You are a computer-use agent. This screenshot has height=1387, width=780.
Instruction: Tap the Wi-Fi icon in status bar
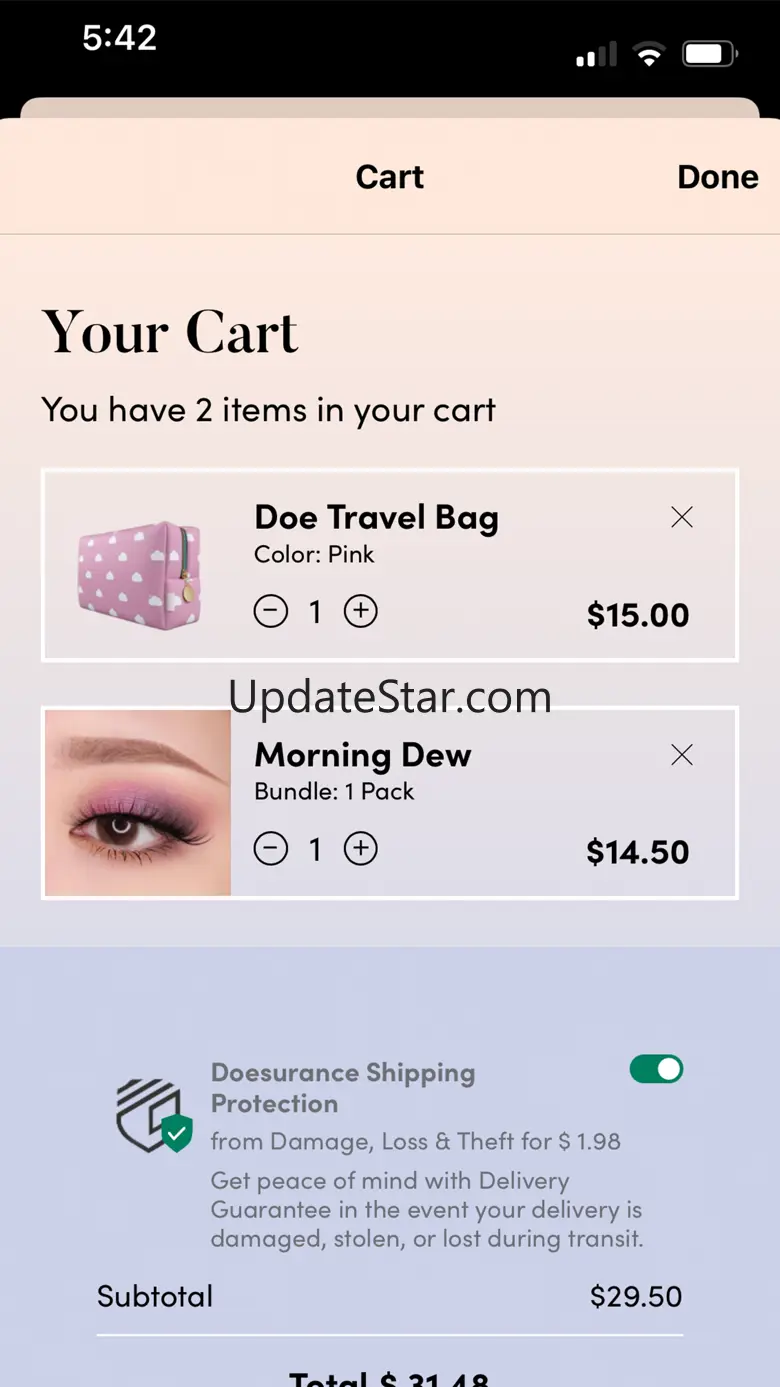point(649,55)
